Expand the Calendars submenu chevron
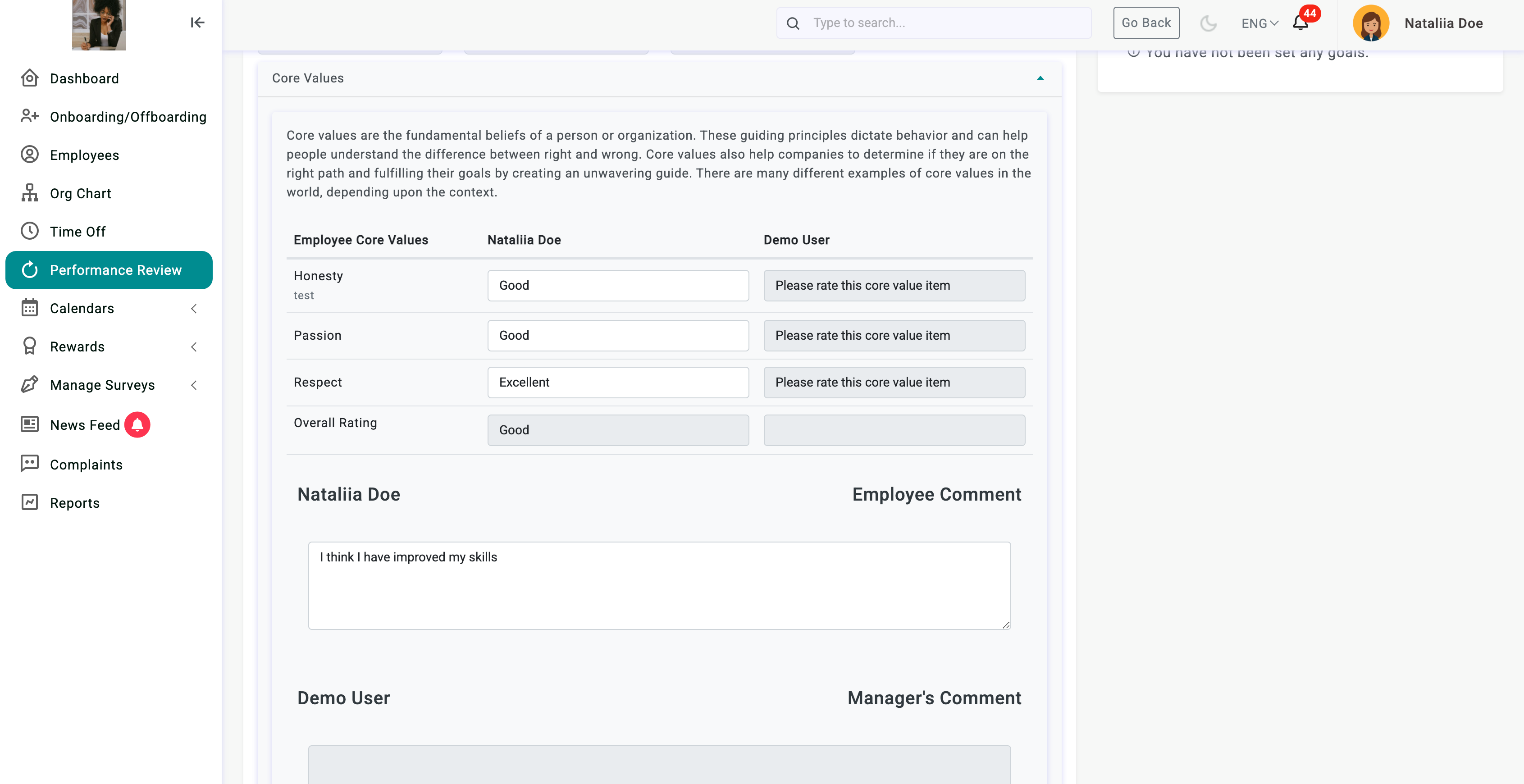The height and width of the screenshot is (784, 1524). point(194,308)
